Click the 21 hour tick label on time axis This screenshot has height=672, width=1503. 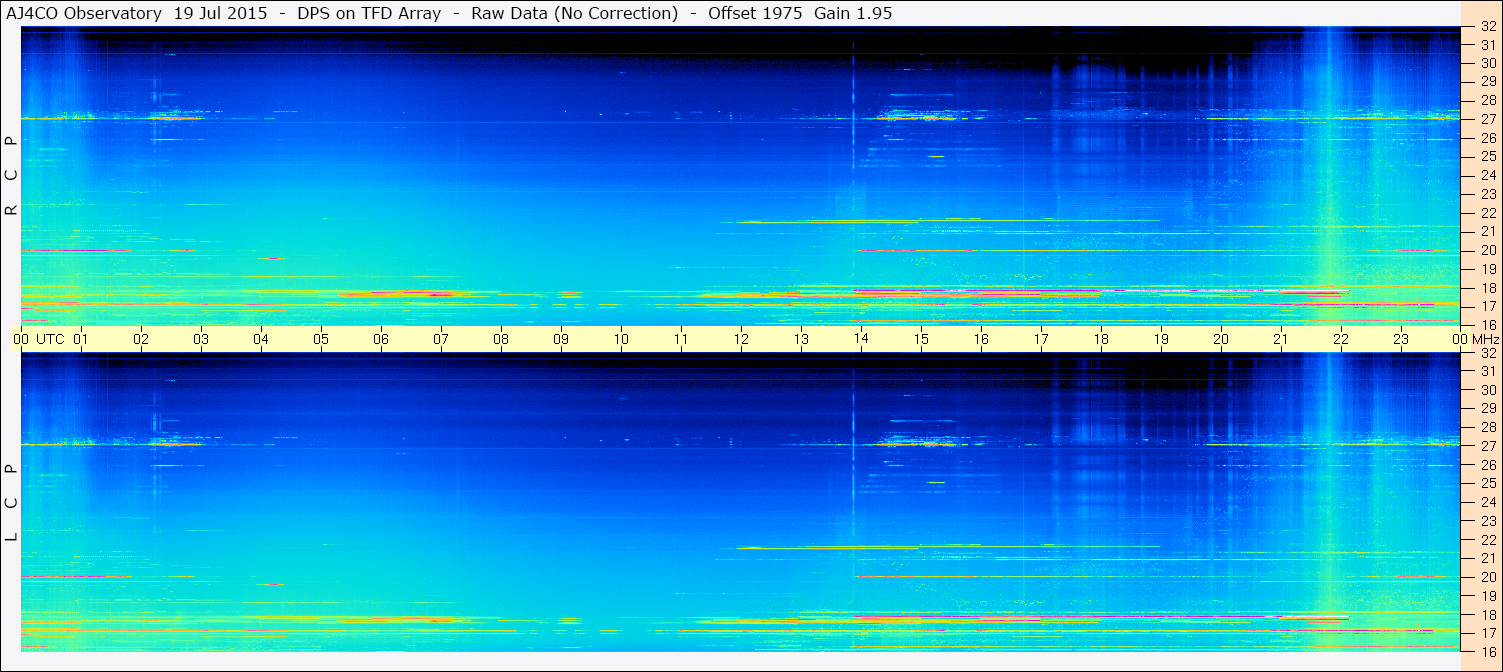coord(1281,339)
